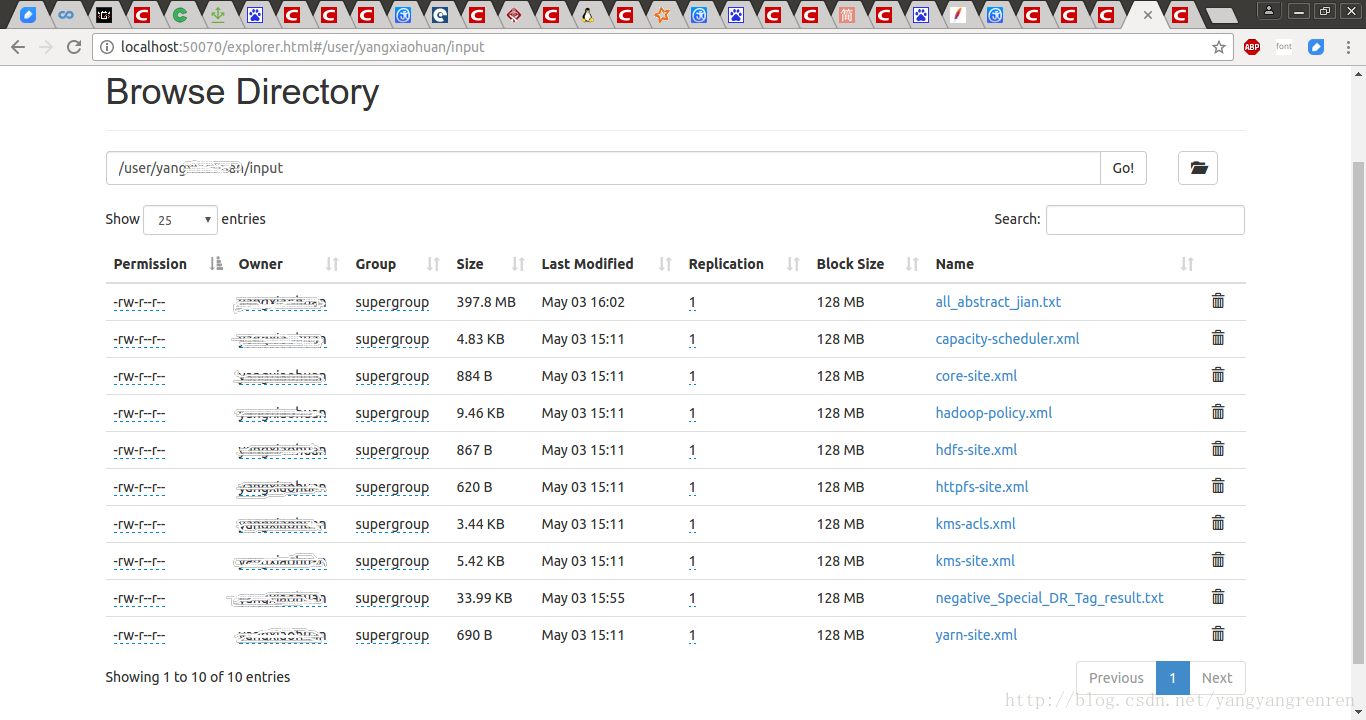This screenshot has height=720, width=1366.
Task: Focus the Search input box
Action: click(x=1145, y=220)
